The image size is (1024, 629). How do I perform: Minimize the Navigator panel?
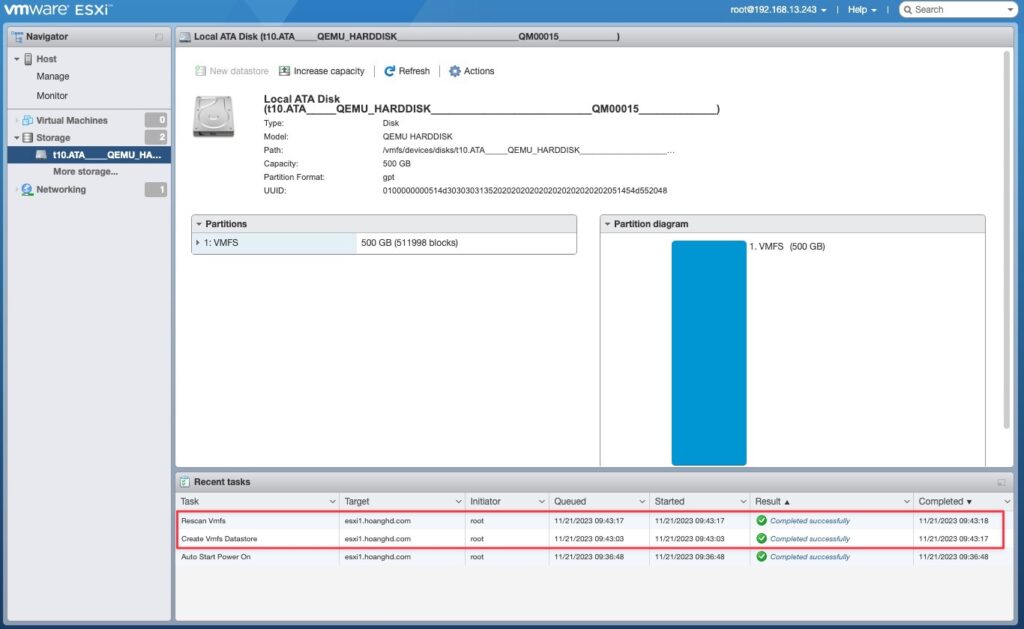[159, 37]
